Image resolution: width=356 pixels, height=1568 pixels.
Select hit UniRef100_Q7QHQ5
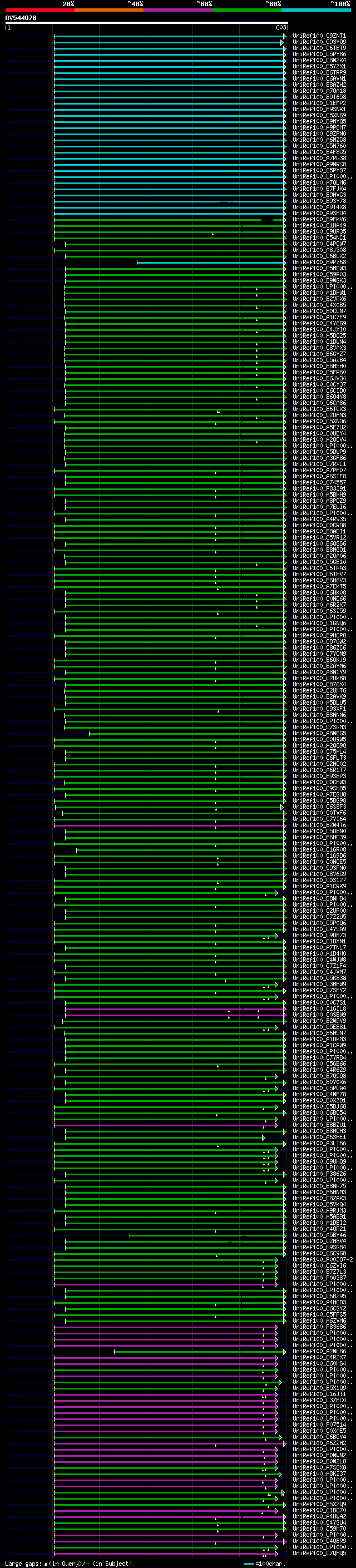pos(319,1553)
